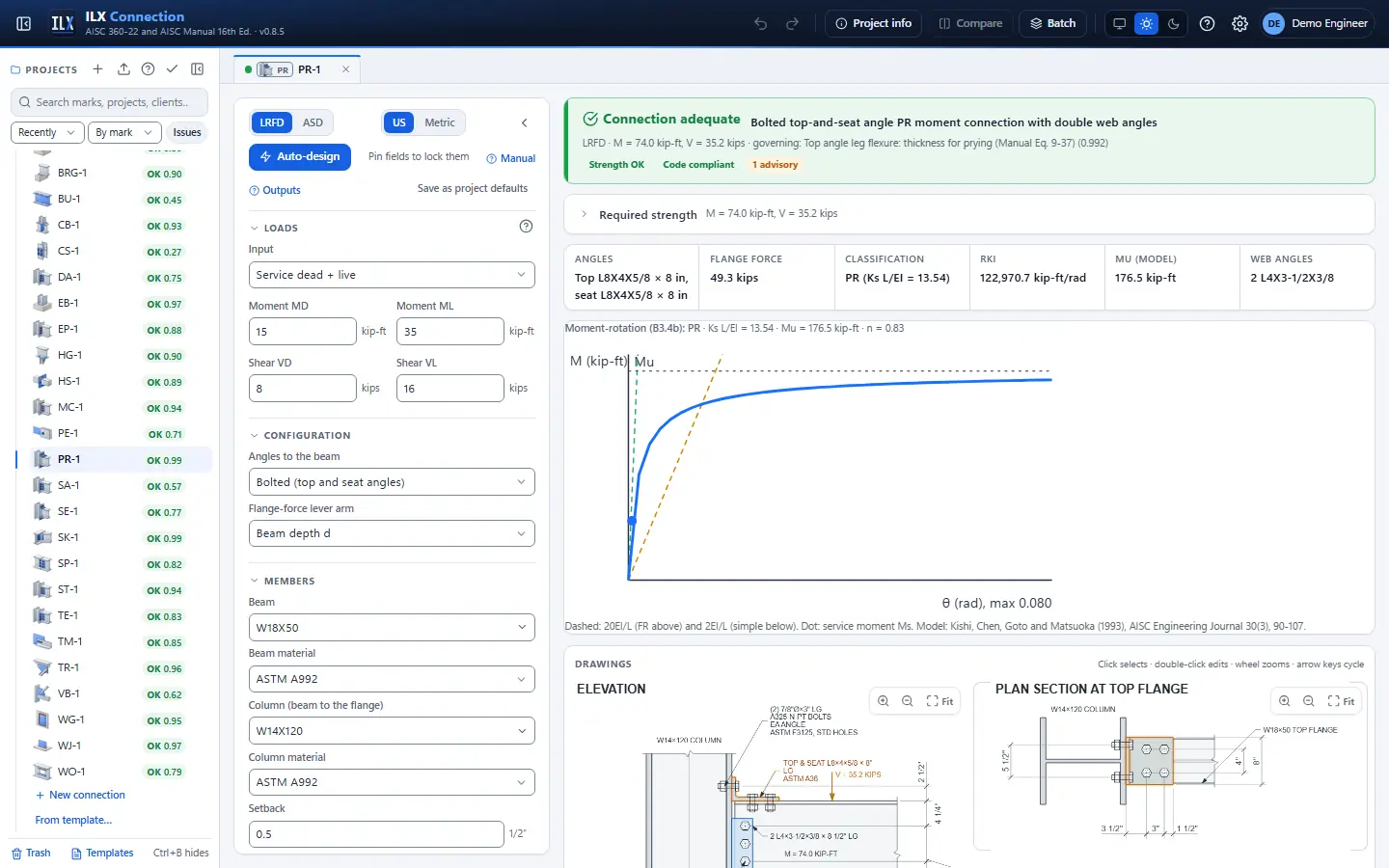
Task: Open settings gear icon
Action: 1239,23
